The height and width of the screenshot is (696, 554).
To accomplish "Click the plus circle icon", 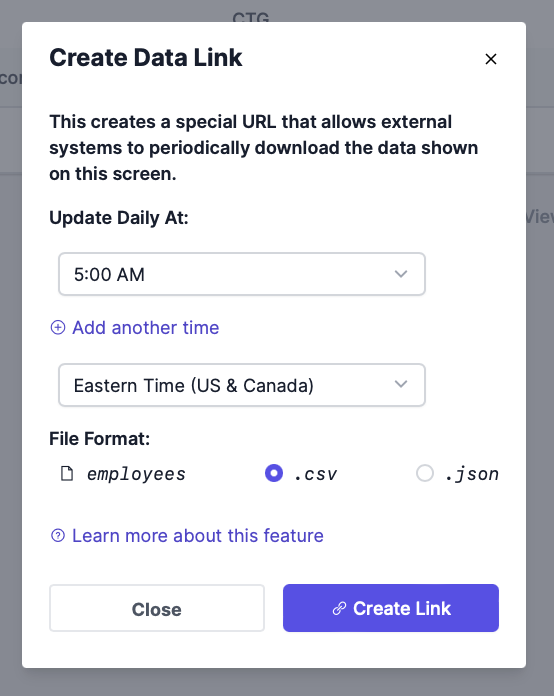I will click(58, 328).
